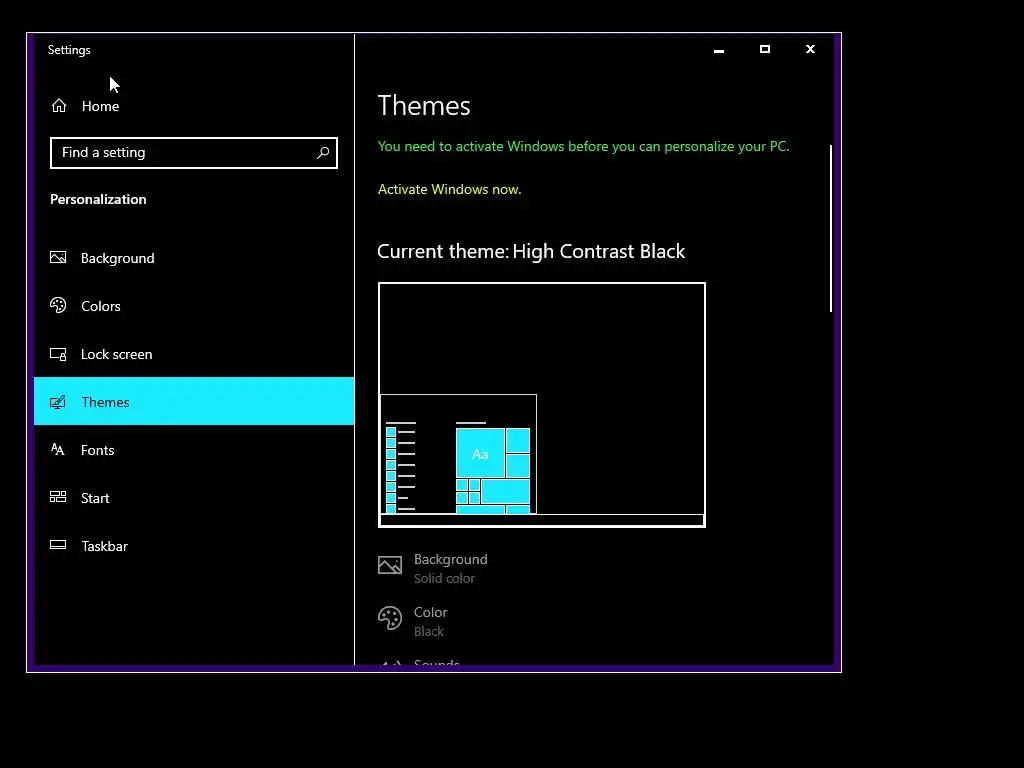
Task: Click the Personalization section label
Action: (x=98, y=199)
